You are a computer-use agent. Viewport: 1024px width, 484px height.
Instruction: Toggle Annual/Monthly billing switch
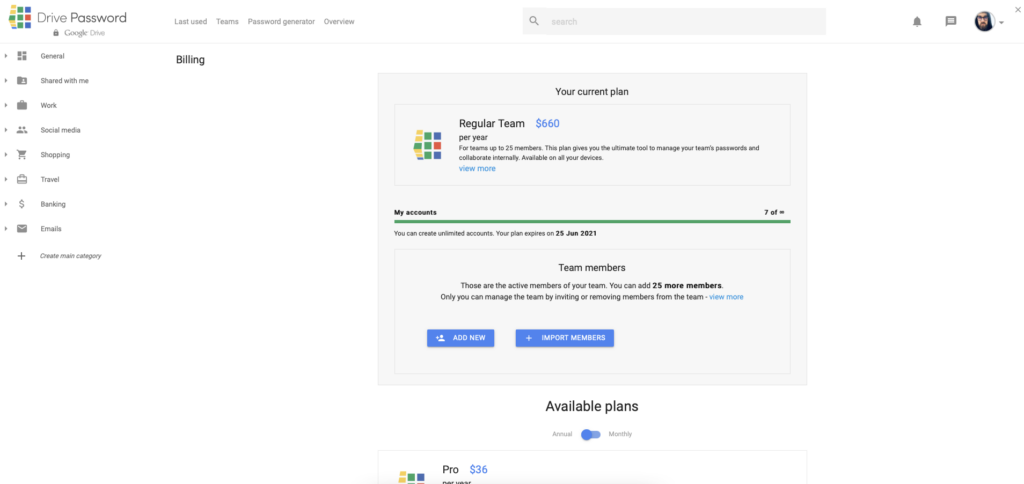590,434
